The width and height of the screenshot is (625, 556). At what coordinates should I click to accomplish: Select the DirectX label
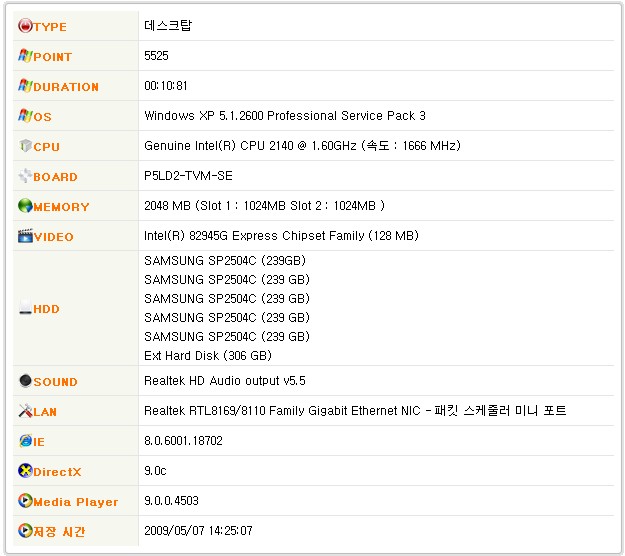click(57, 472)
